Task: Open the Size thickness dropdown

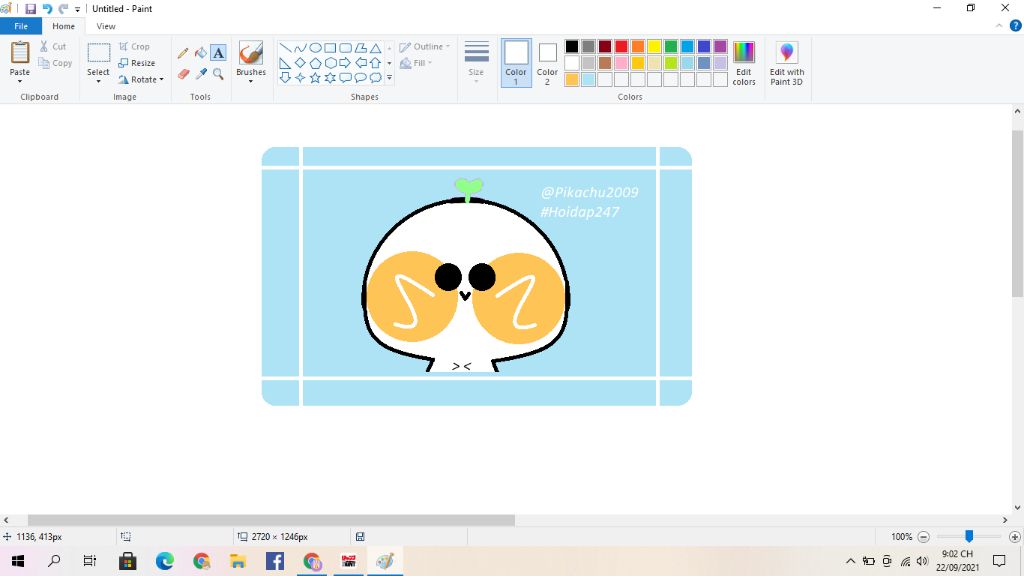Action: point(476,63)
